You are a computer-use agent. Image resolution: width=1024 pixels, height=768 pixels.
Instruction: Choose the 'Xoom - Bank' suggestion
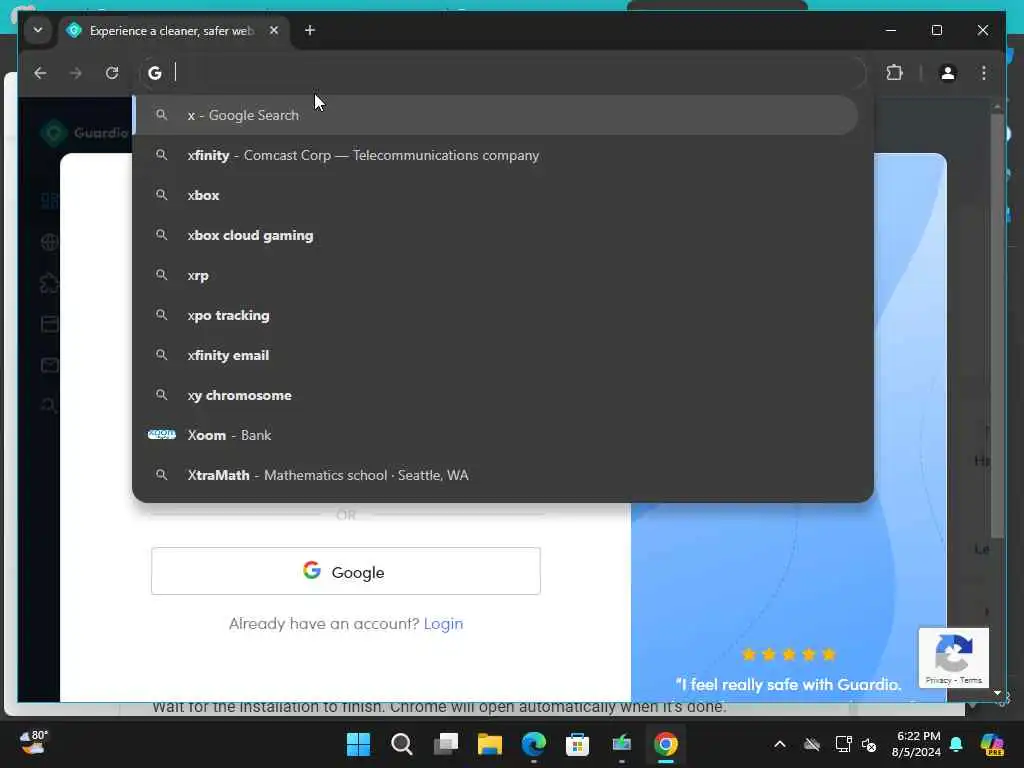pos(496,435)
